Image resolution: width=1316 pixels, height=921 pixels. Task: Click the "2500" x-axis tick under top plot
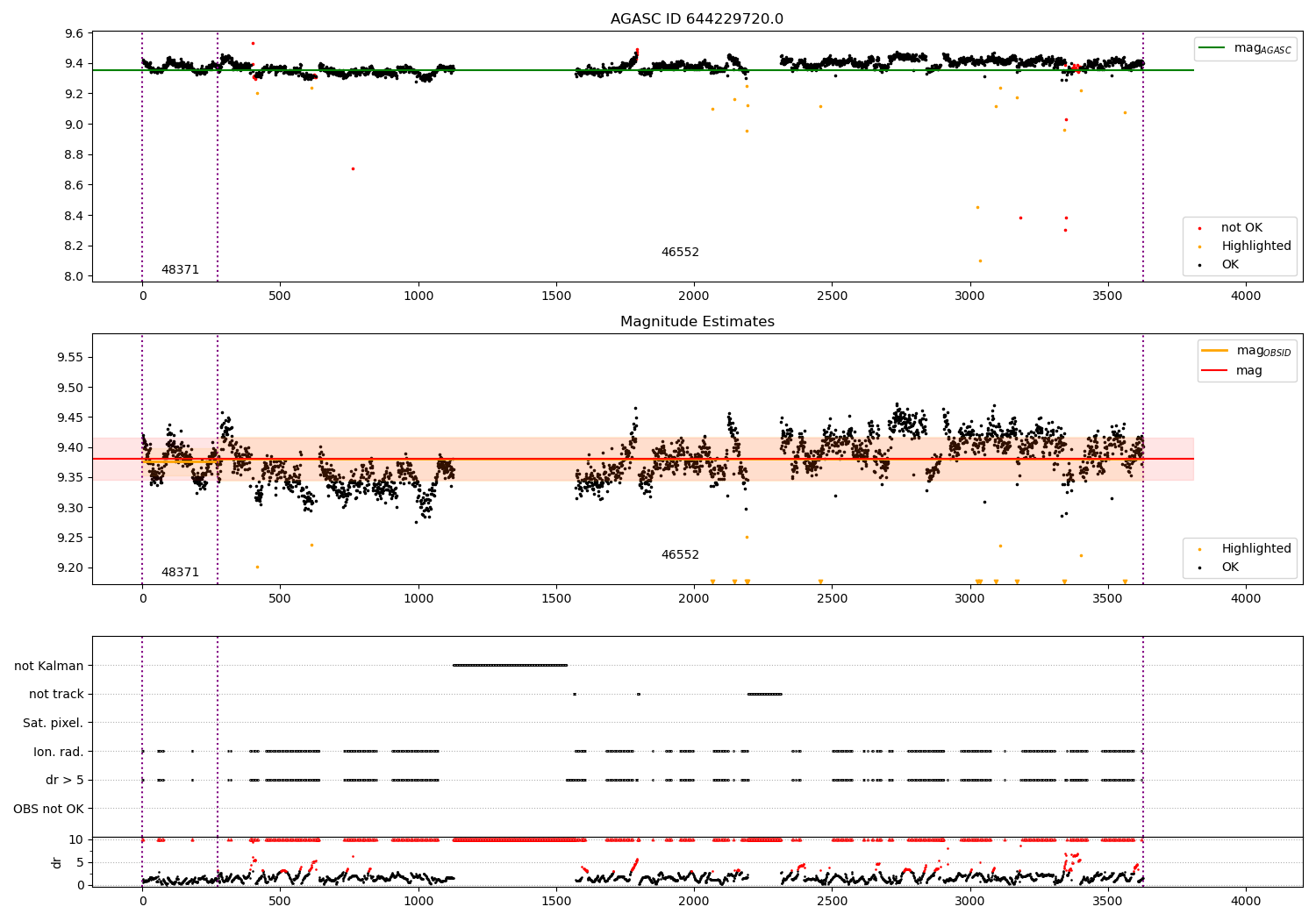832,296
